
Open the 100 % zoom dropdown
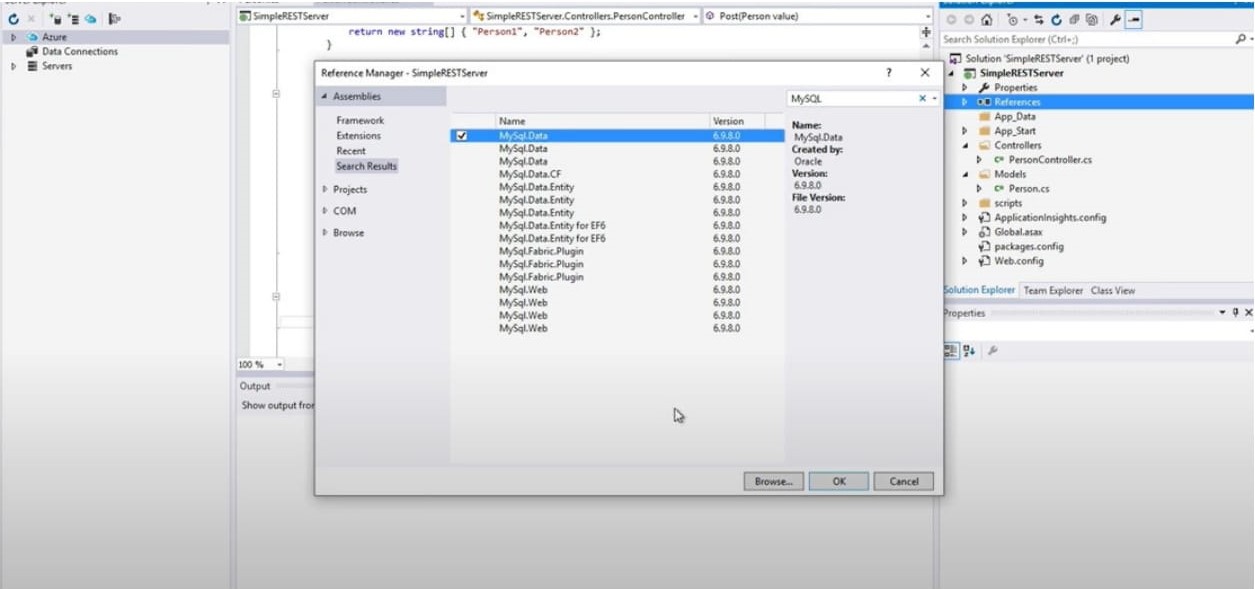[x=279, y=365]
